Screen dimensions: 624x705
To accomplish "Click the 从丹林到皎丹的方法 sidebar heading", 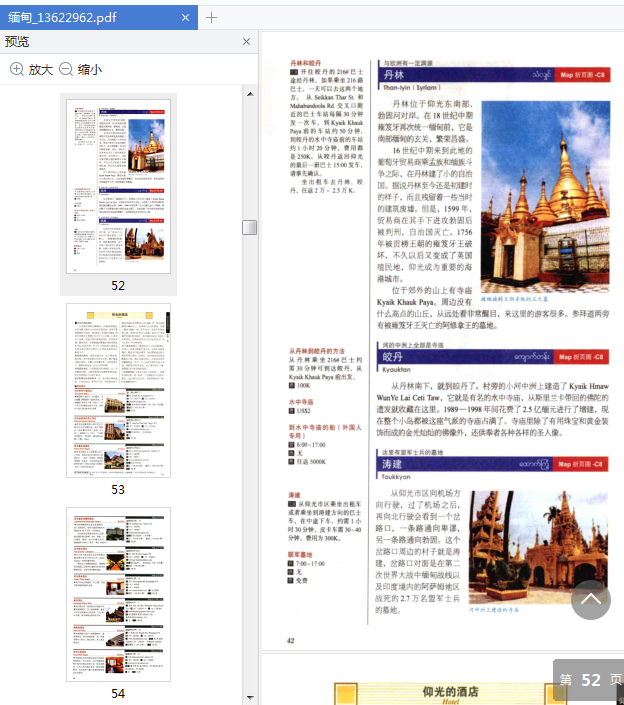I will click(317, 351).
